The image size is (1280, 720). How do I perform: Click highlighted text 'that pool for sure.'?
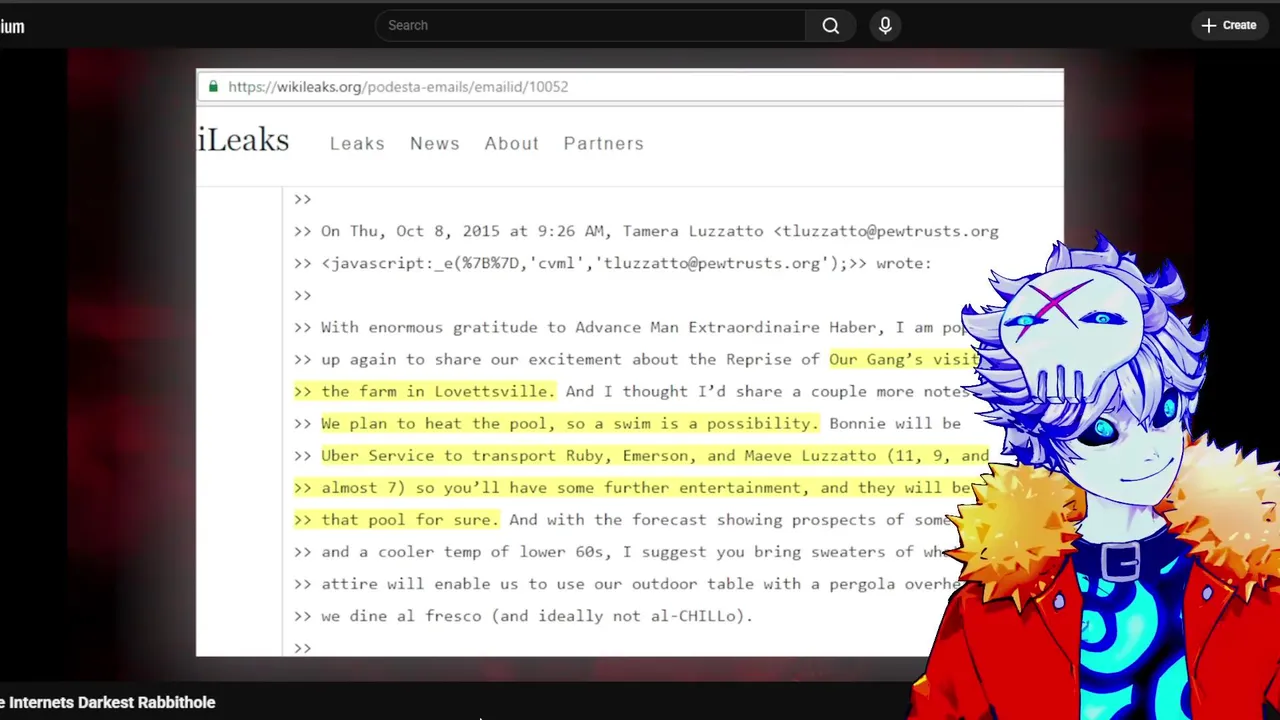point(397,519)
